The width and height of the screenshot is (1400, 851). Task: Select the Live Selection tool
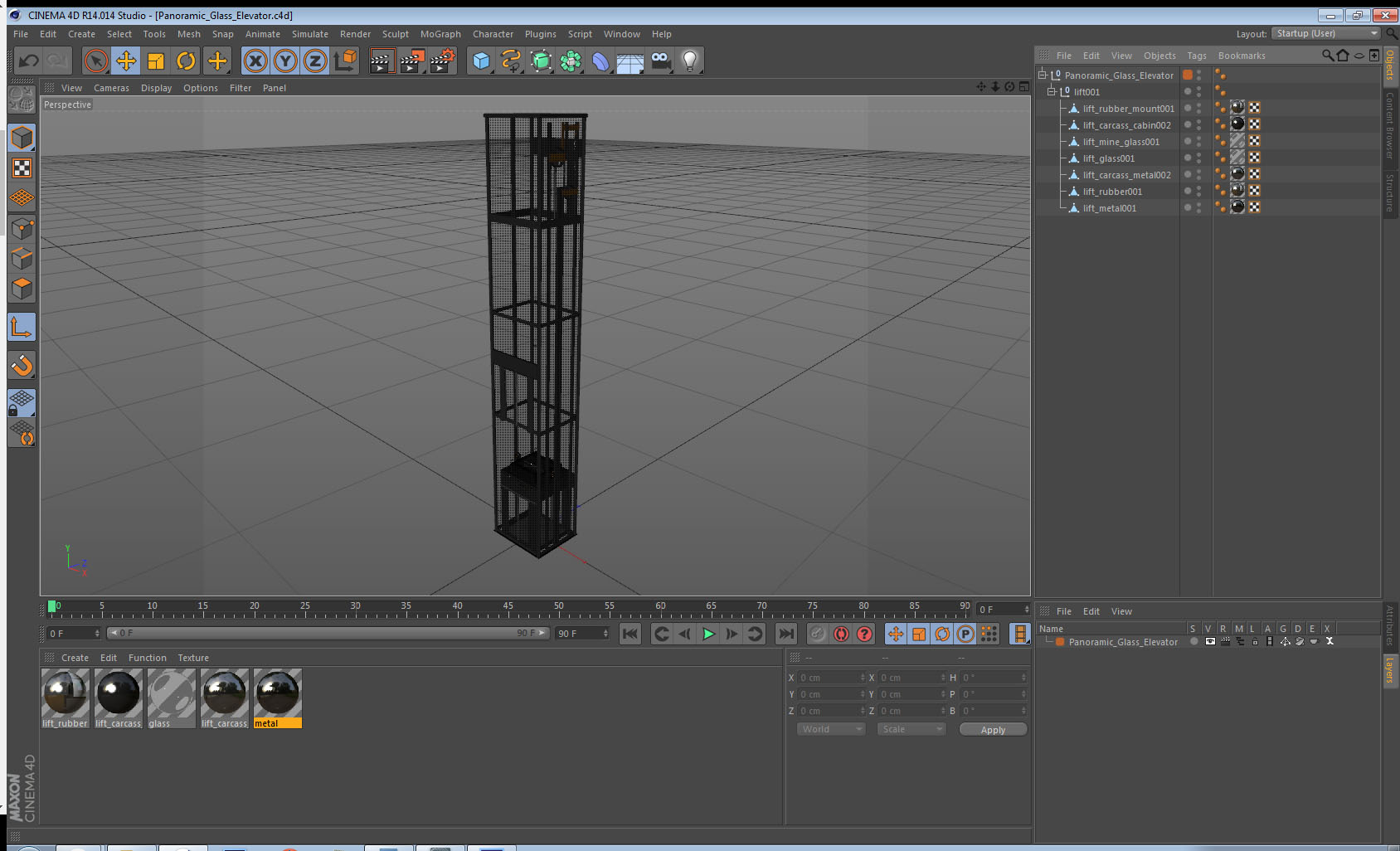click(x=96, y=61)
